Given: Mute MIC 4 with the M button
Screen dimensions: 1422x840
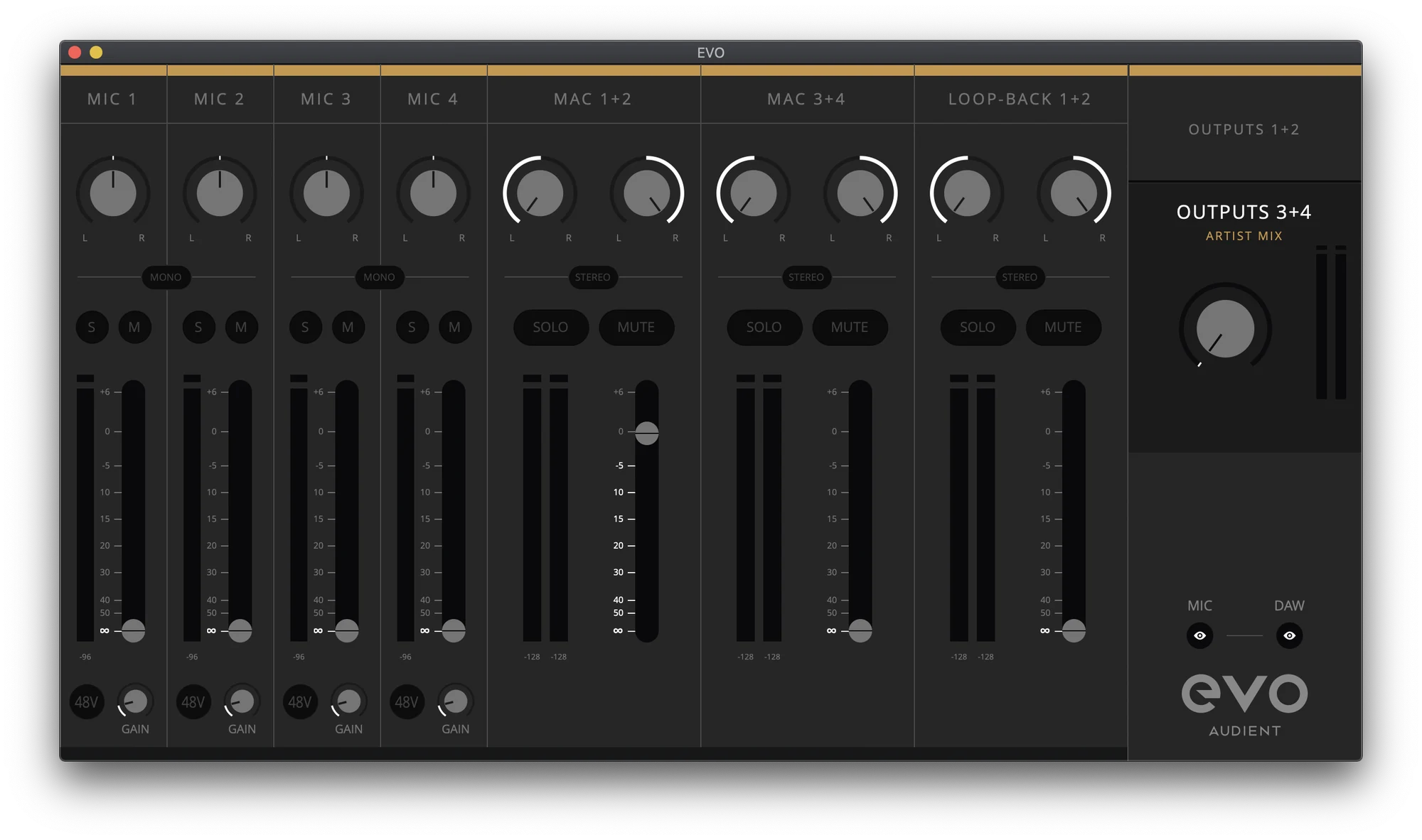Looking at the screenshot, I should pyautogui.click(x=454, y=327).
